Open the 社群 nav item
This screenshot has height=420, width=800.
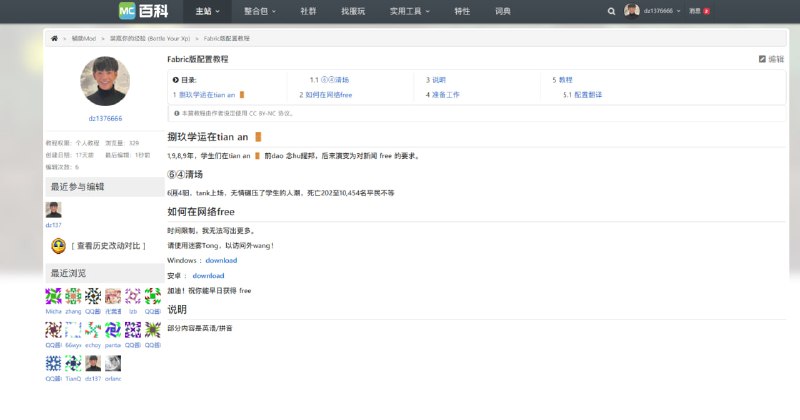[x=308, y=11]
